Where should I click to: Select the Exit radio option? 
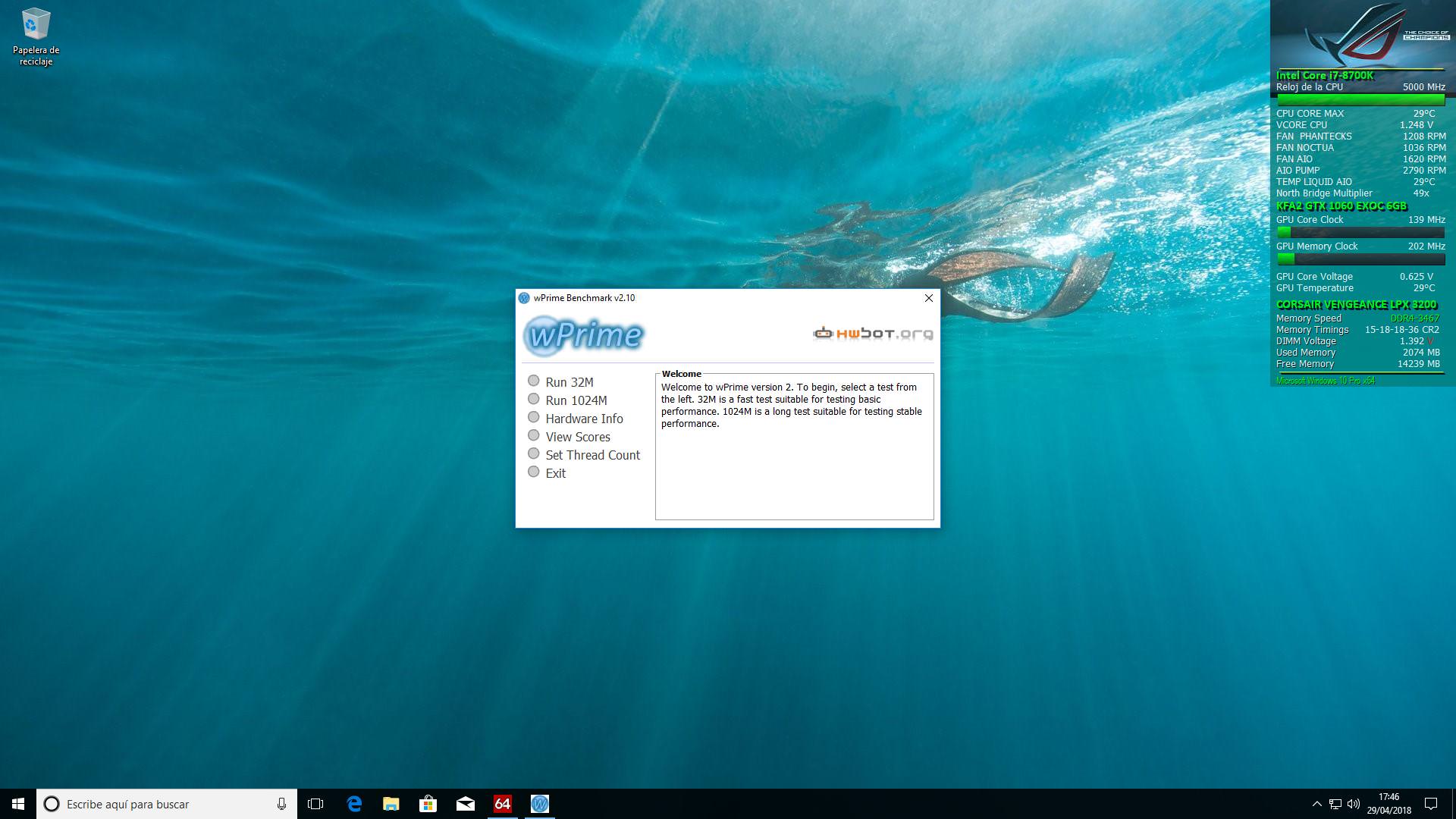tap(534, 472)
